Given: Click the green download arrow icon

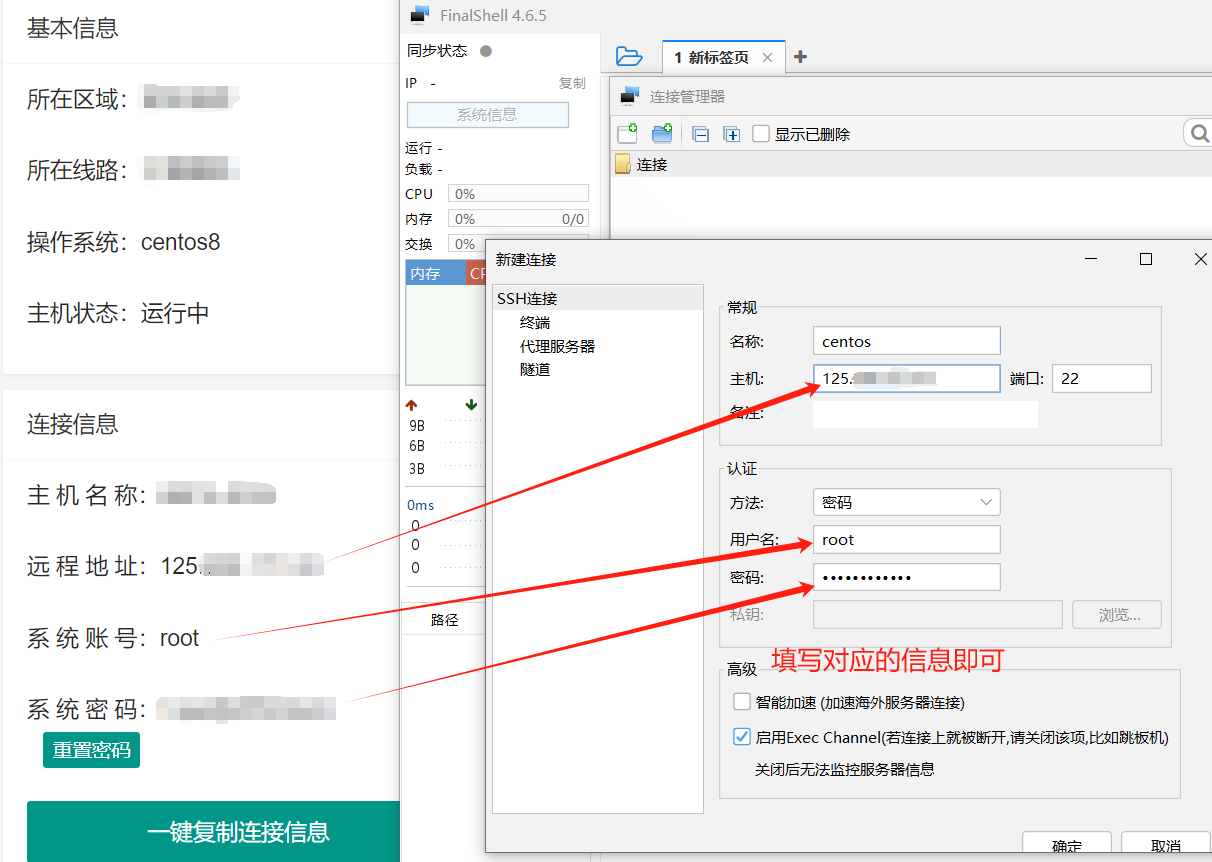Looking at the screenshot, I should coord(472,405).
